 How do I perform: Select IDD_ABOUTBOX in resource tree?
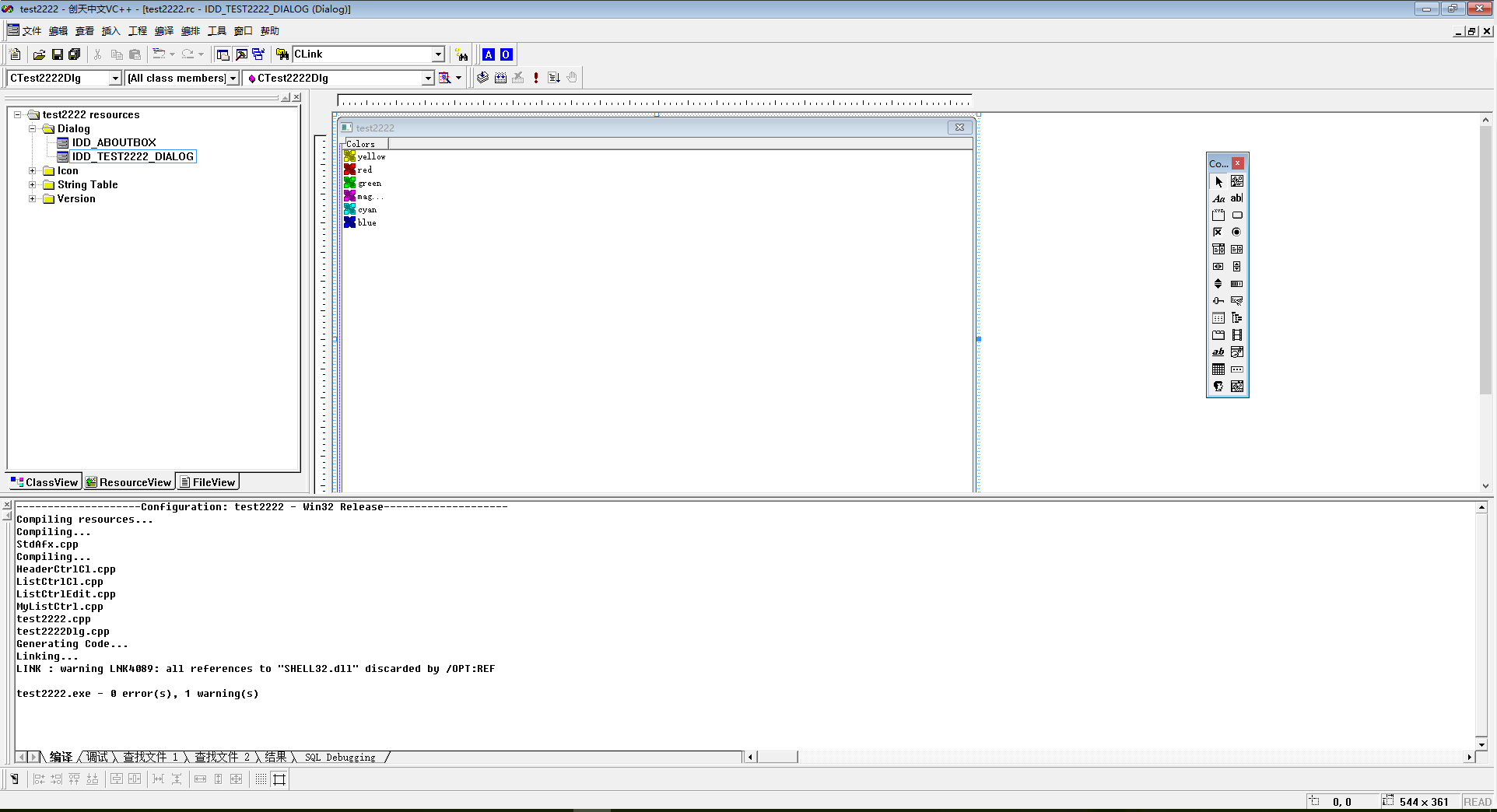click(114, 142)
